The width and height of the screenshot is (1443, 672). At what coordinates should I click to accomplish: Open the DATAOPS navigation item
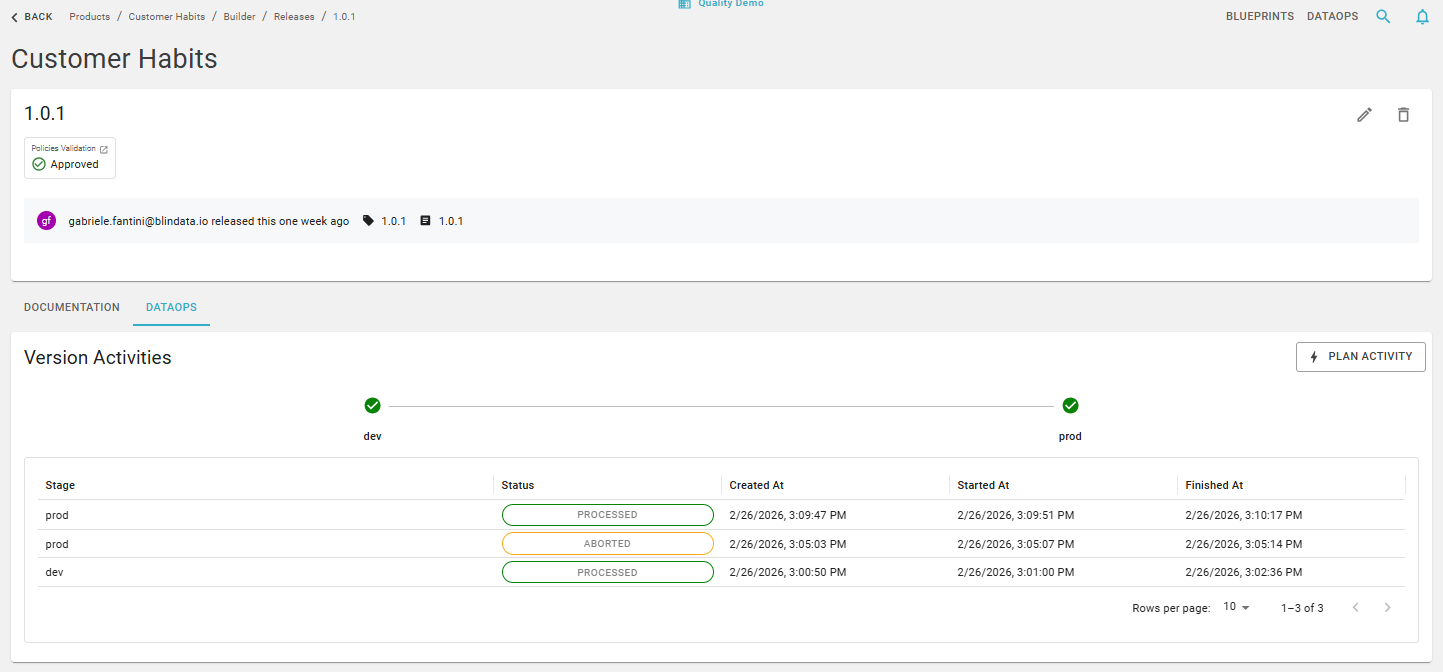[1332, 16]
